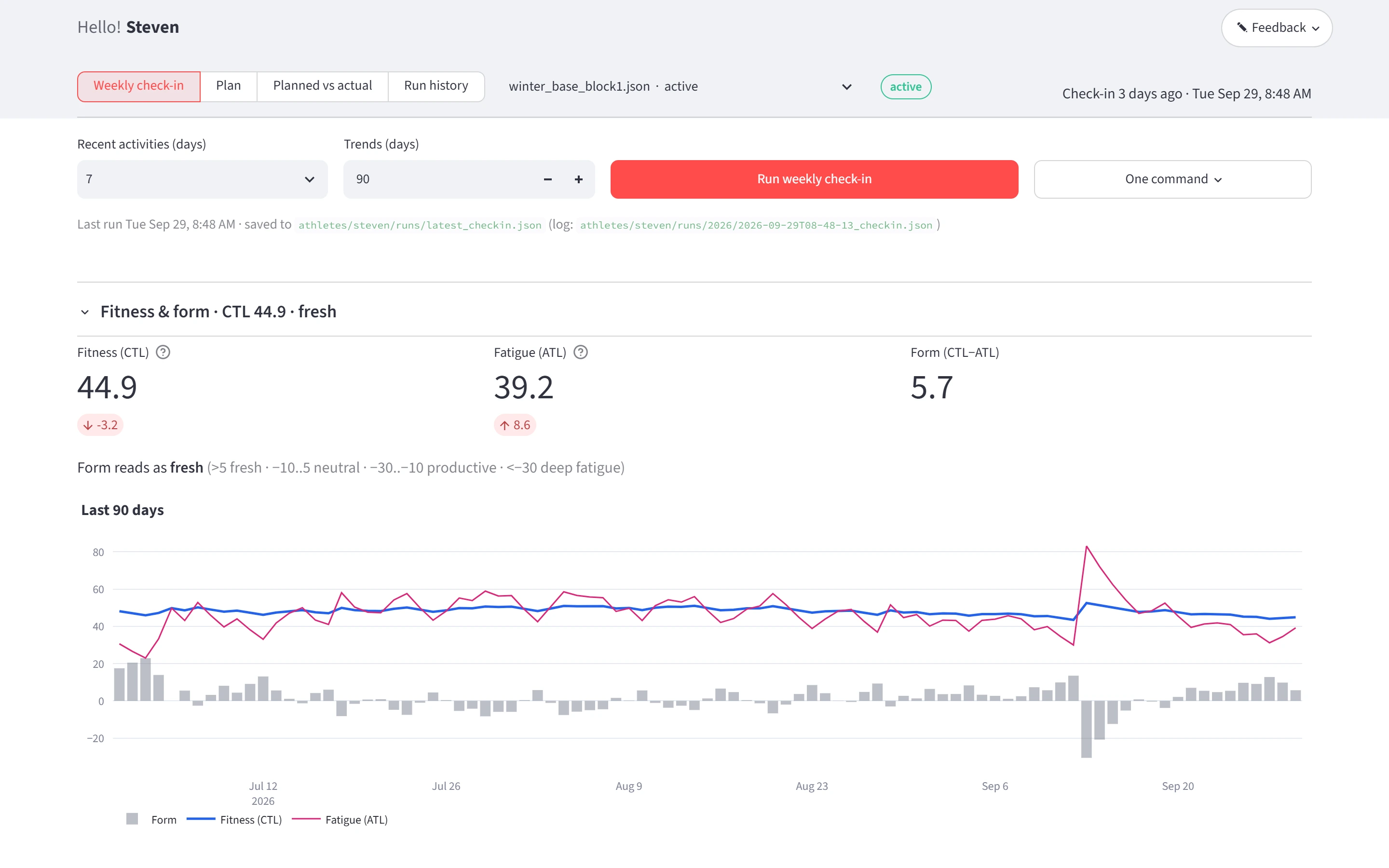Expand the One command dropdown
Viewport: 1389px width, 868px height.
click(1172, 180)
